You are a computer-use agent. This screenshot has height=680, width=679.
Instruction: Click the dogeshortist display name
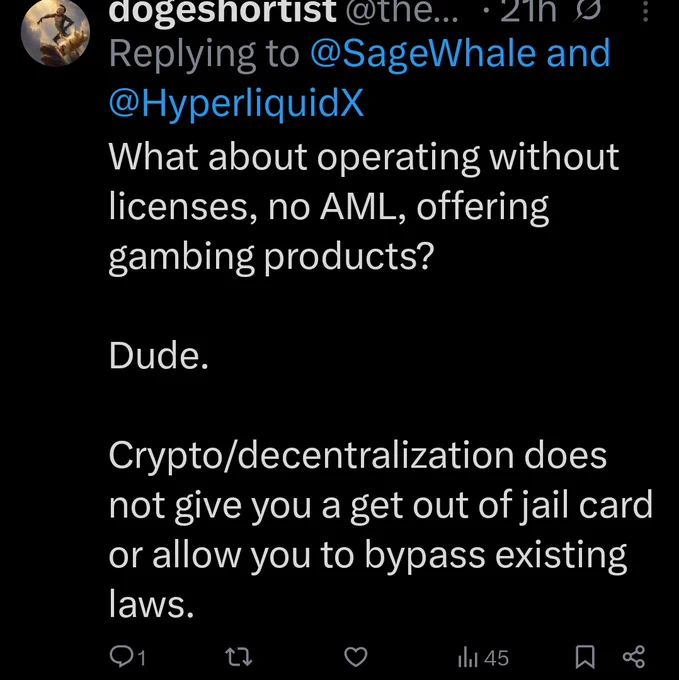(222, 11)
